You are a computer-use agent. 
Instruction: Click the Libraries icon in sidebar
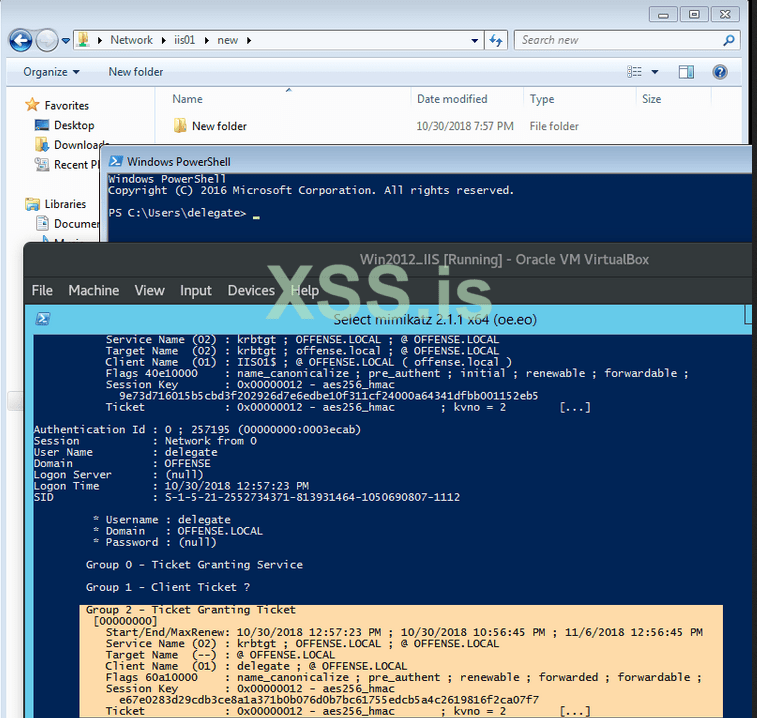coord(32,204)
